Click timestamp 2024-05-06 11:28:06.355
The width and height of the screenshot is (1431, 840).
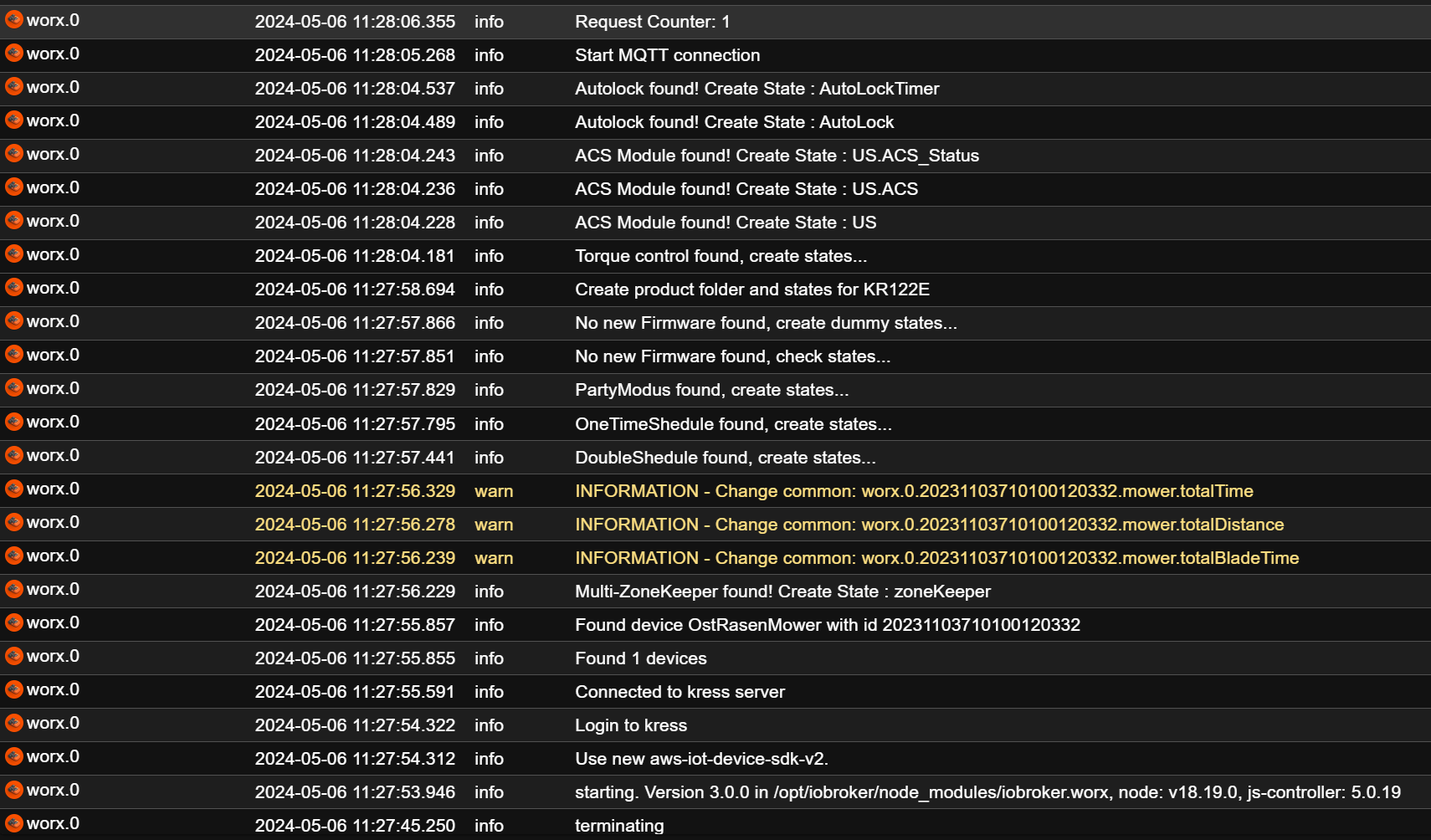355,22
